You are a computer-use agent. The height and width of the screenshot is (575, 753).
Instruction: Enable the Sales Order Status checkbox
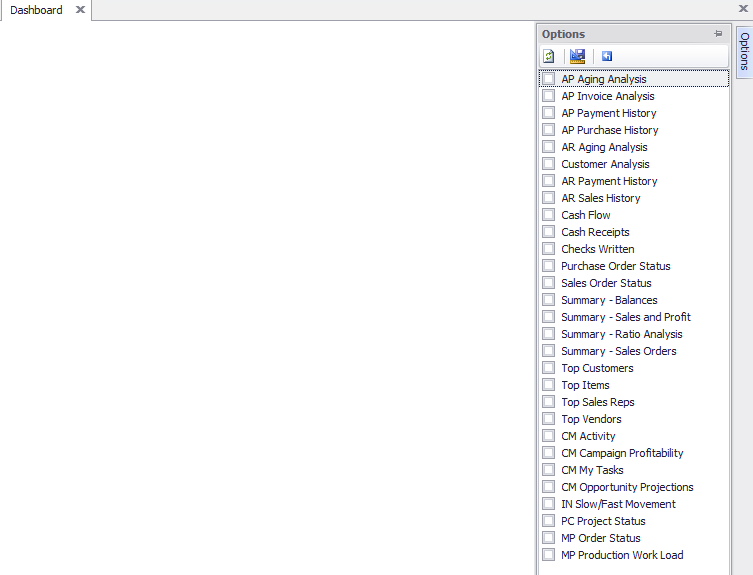tap(548, 283)
